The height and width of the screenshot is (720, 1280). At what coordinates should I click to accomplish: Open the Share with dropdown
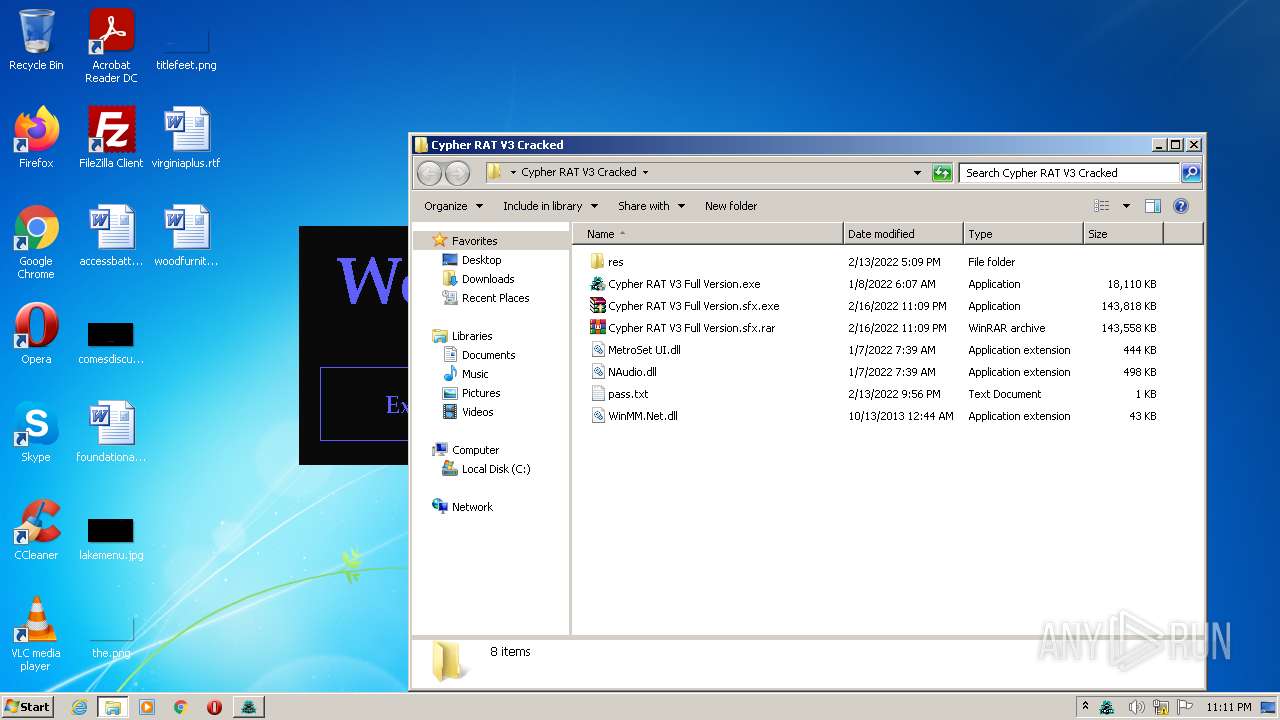(651, 206)
